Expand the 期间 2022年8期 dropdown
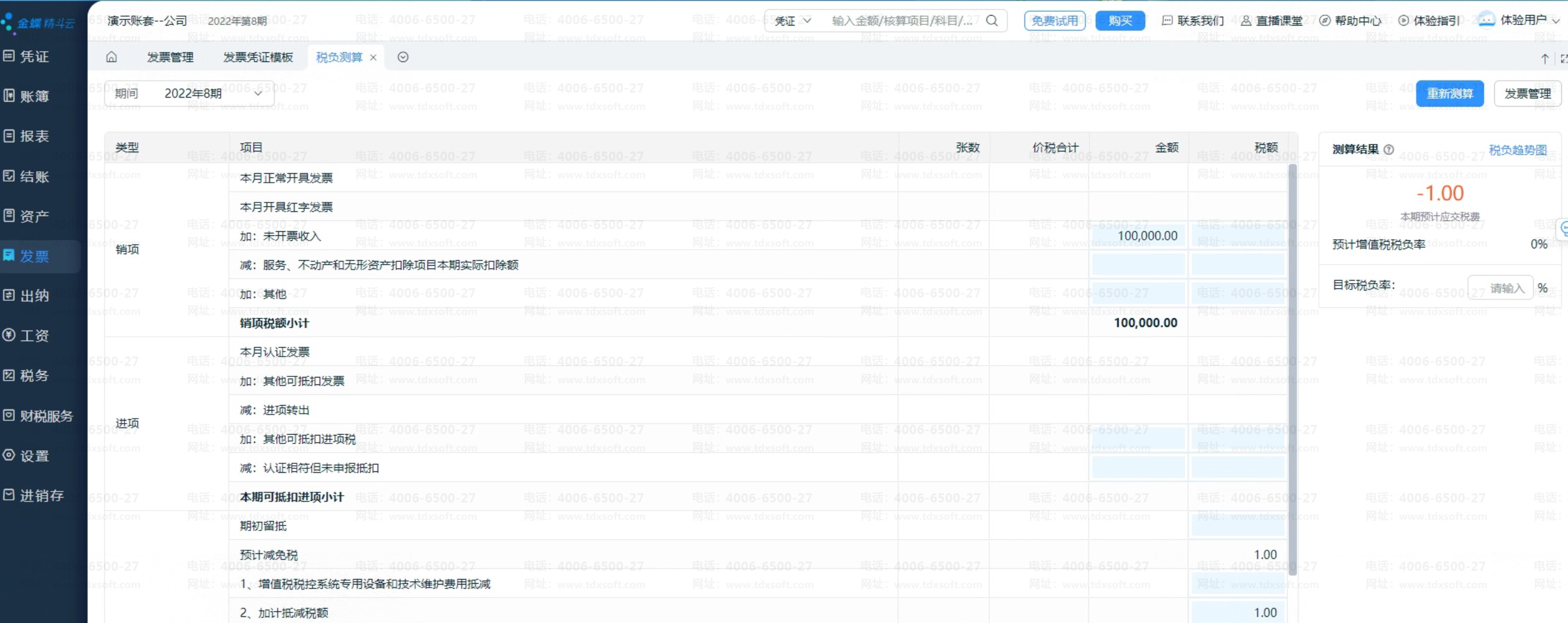Screen dimensions: 1568x623 190,93
